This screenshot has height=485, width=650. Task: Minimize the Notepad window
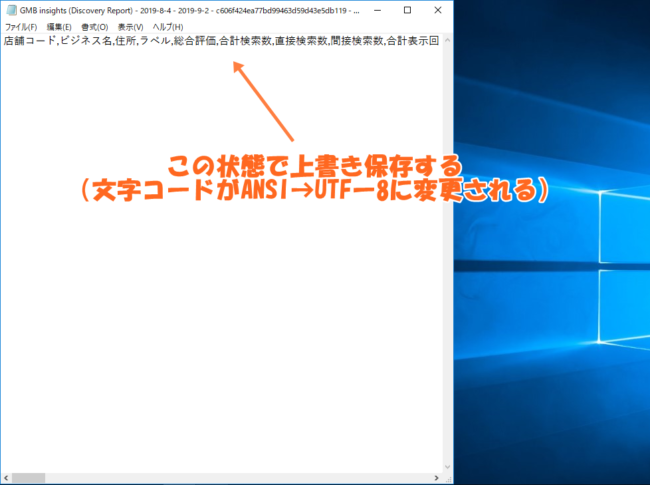pyautogui.click(x=377, y=10)
